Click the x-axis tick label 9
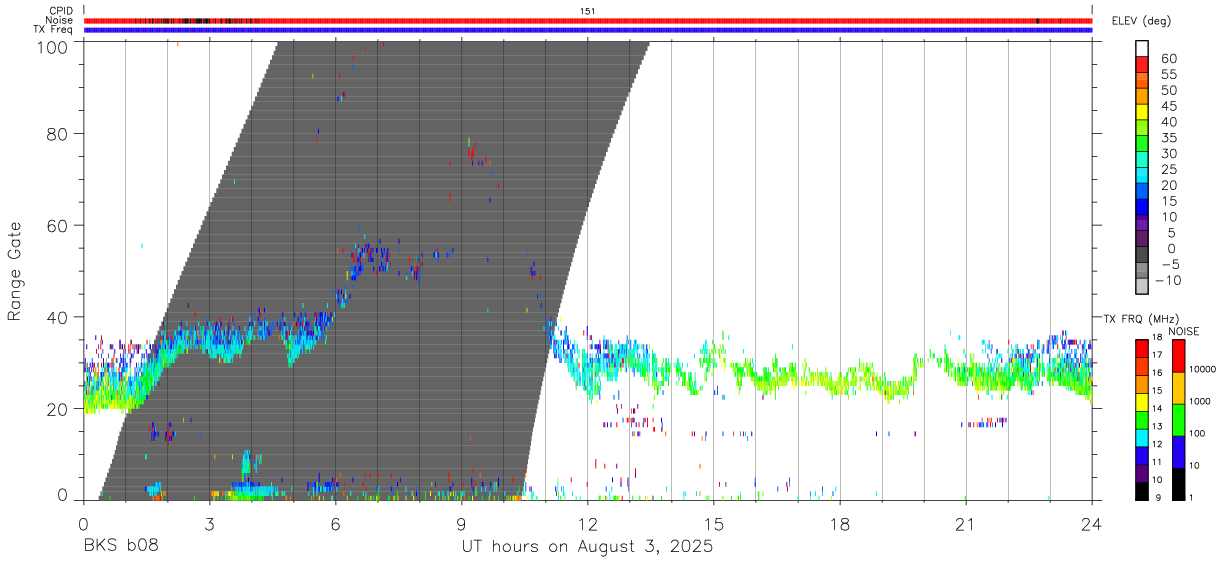 click(461, 524)
